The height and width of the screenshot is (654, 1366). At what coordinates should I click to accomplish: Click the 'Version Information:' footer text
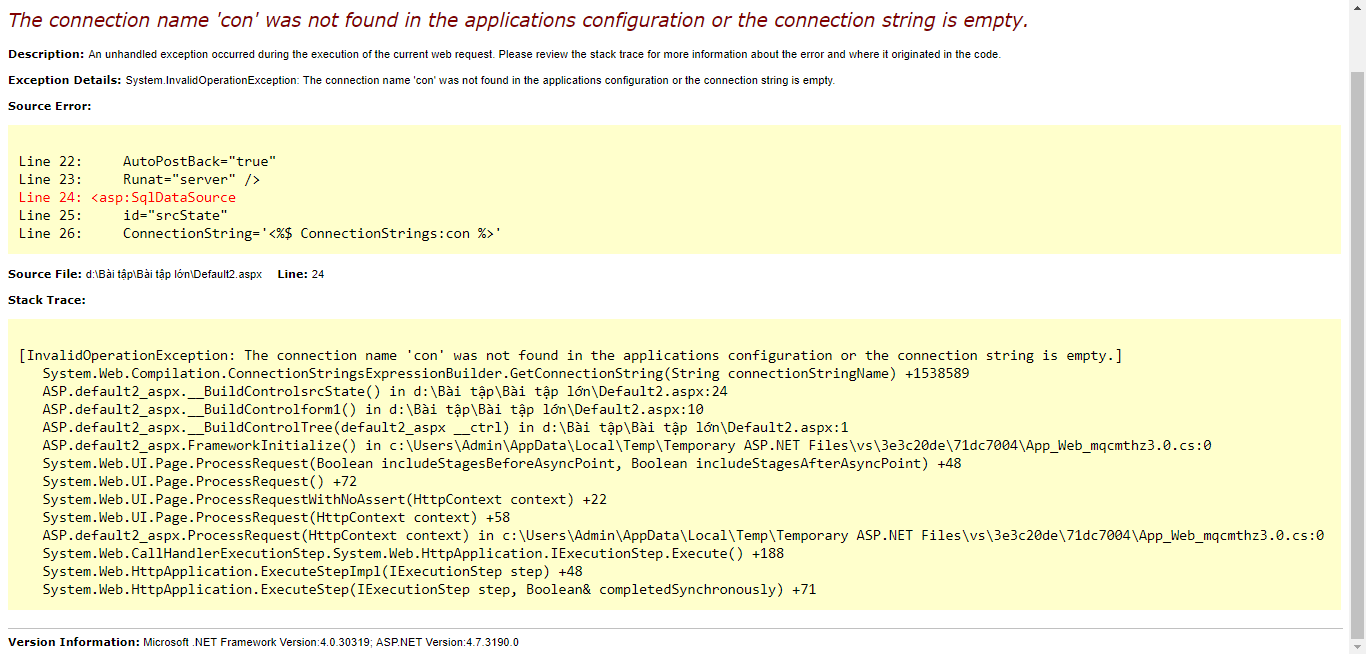click(x=74, y=642)
